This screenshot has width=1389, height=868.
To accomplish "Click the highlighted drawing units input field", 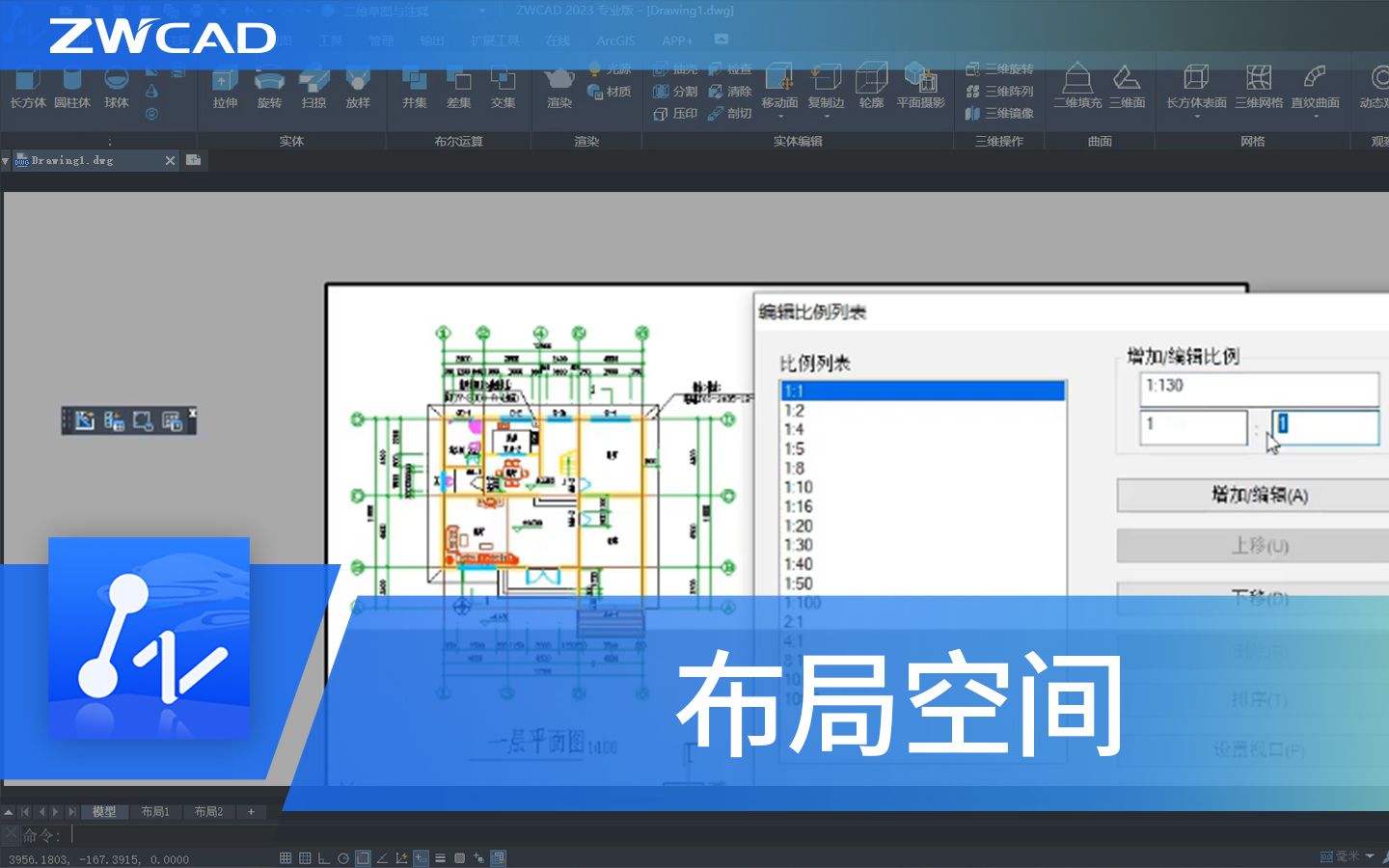I will (1326, 427).
